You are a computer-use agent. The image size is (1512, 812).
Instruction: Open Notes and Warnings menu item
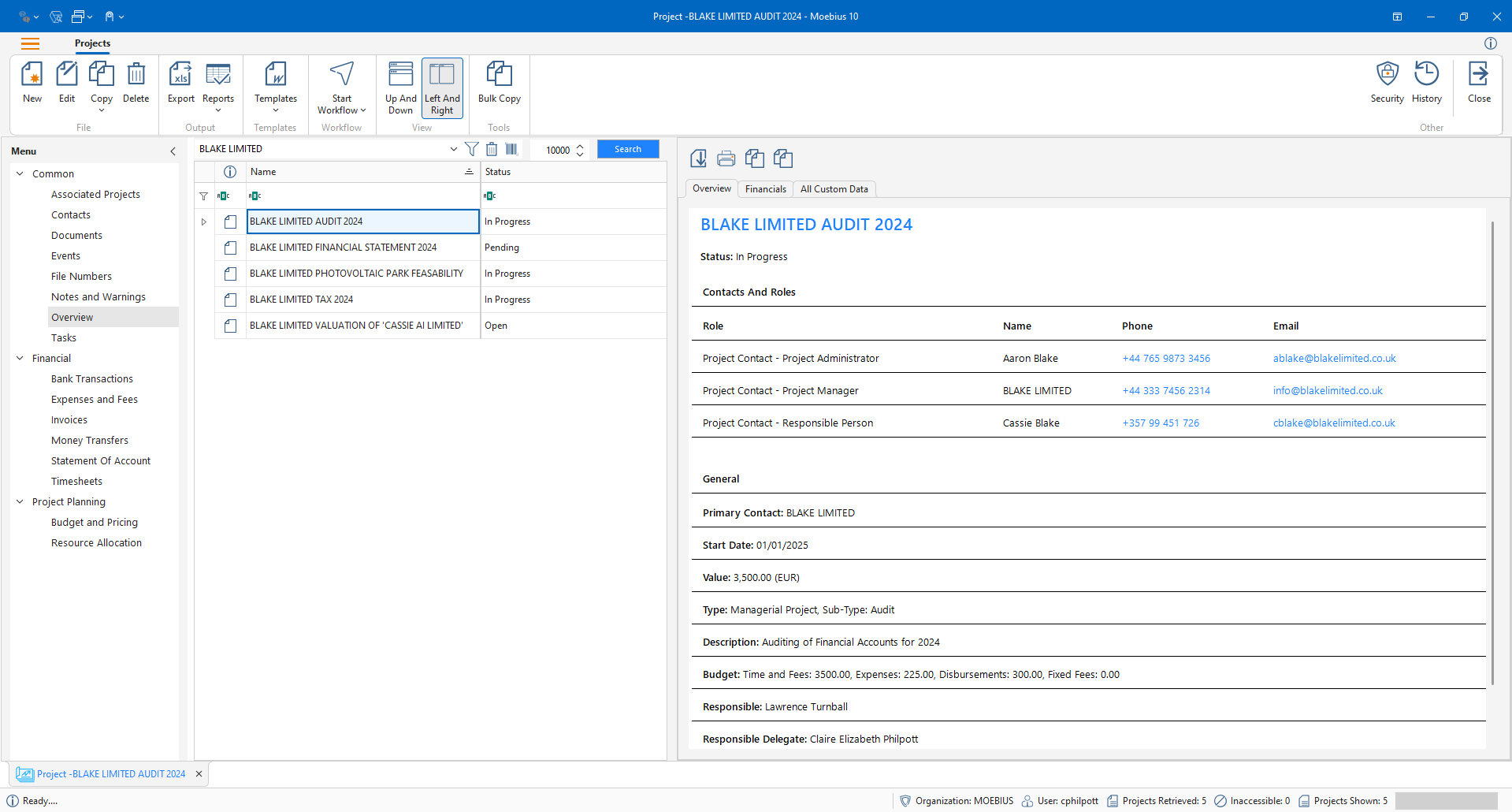(x=98, y=296)
